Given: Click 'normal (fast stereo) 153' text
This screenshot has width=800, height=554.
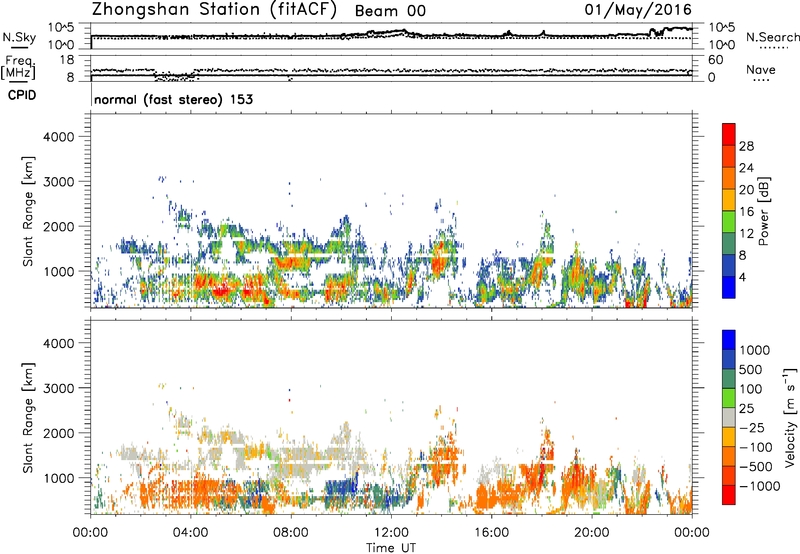Looking at the screenshot, I should pos(173,99).
